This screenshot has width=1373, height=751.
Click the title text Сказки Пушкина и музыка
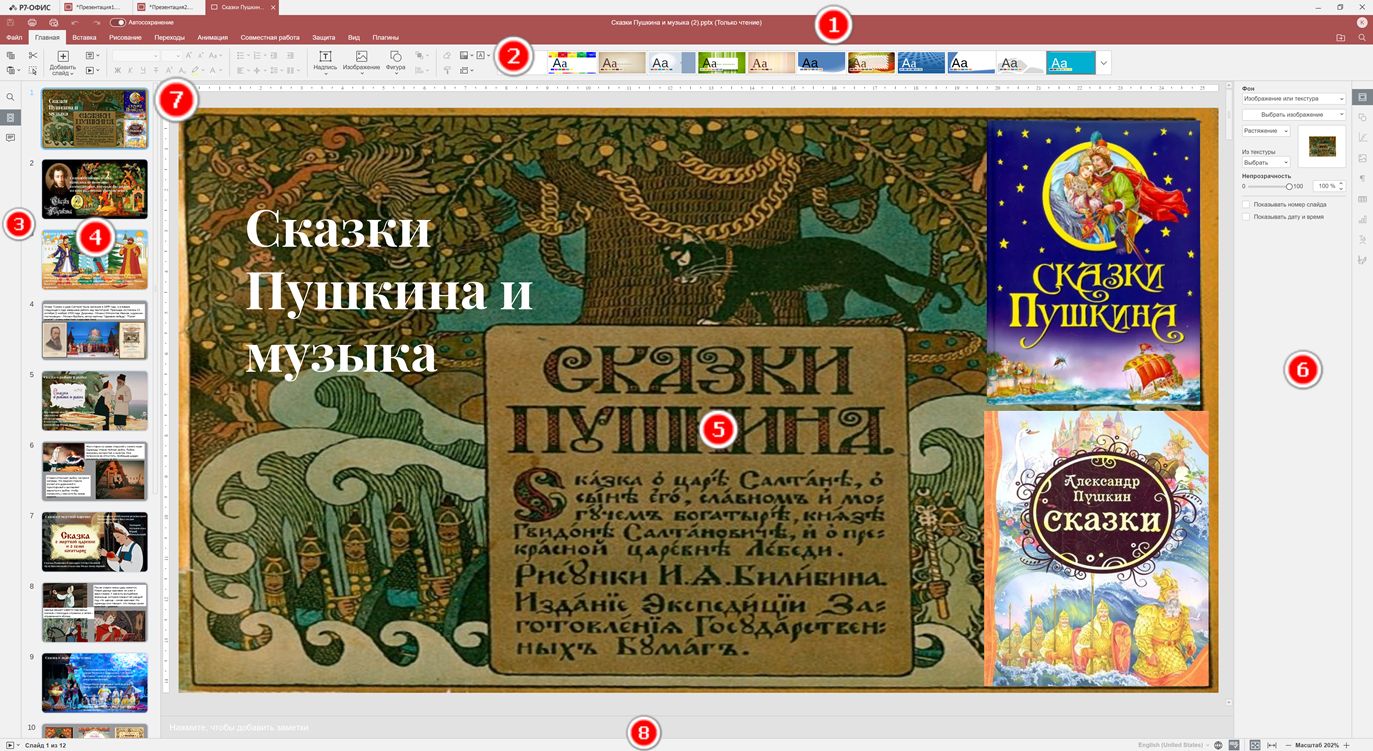coord(389,292)
